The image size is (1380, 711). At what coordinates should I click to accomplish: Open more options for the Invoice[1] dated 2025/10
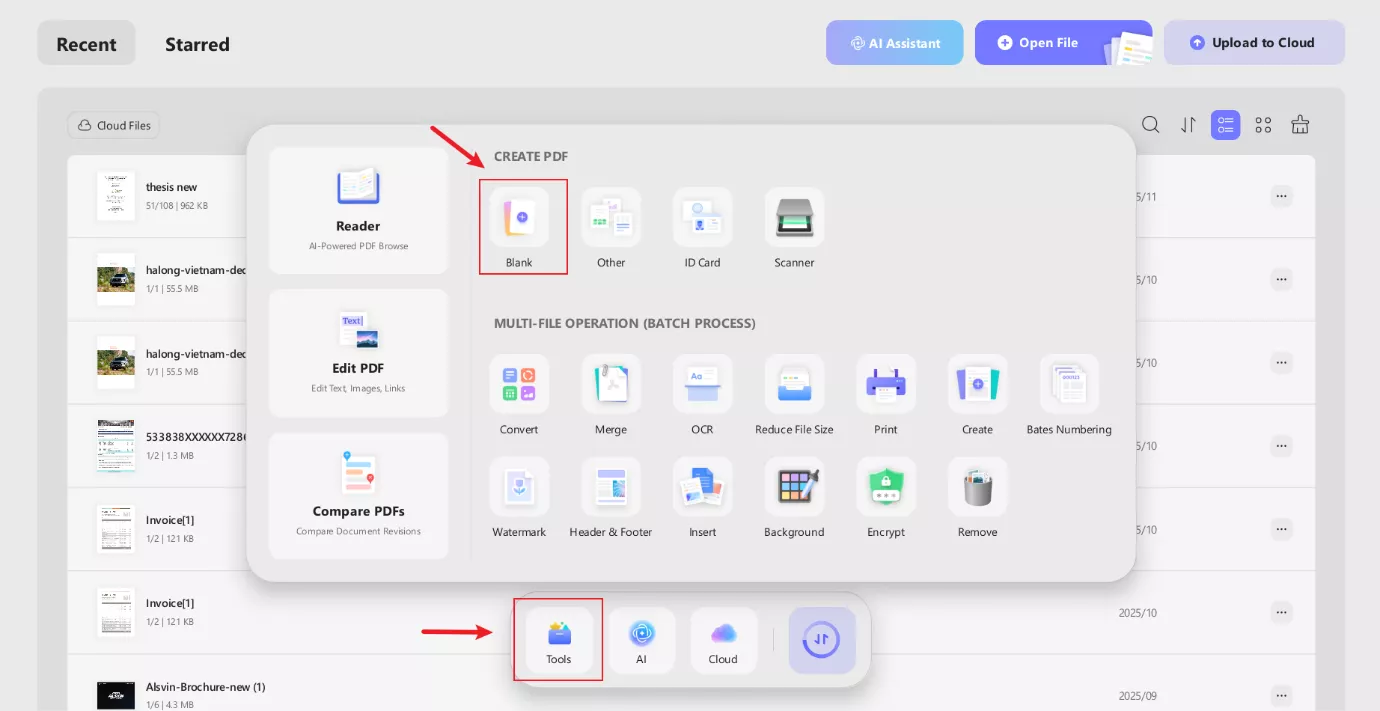coord(1281,612)
